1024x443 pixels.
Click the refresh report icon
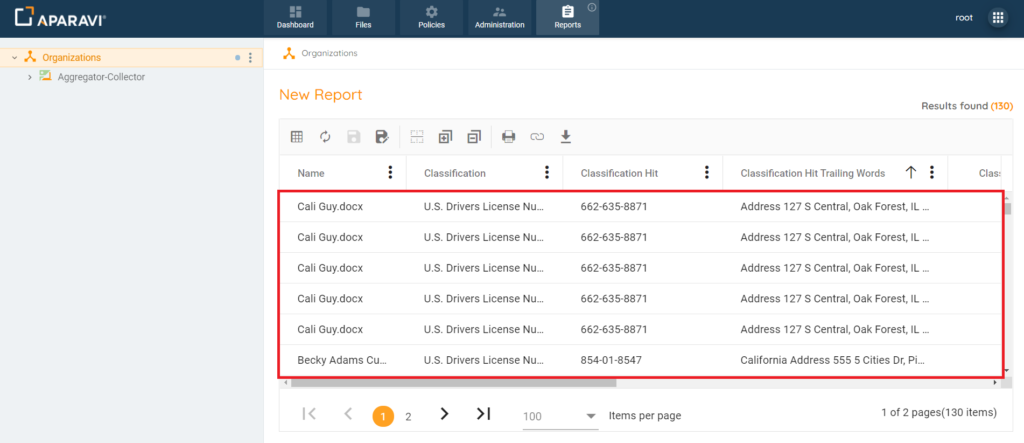pos(325,137)
